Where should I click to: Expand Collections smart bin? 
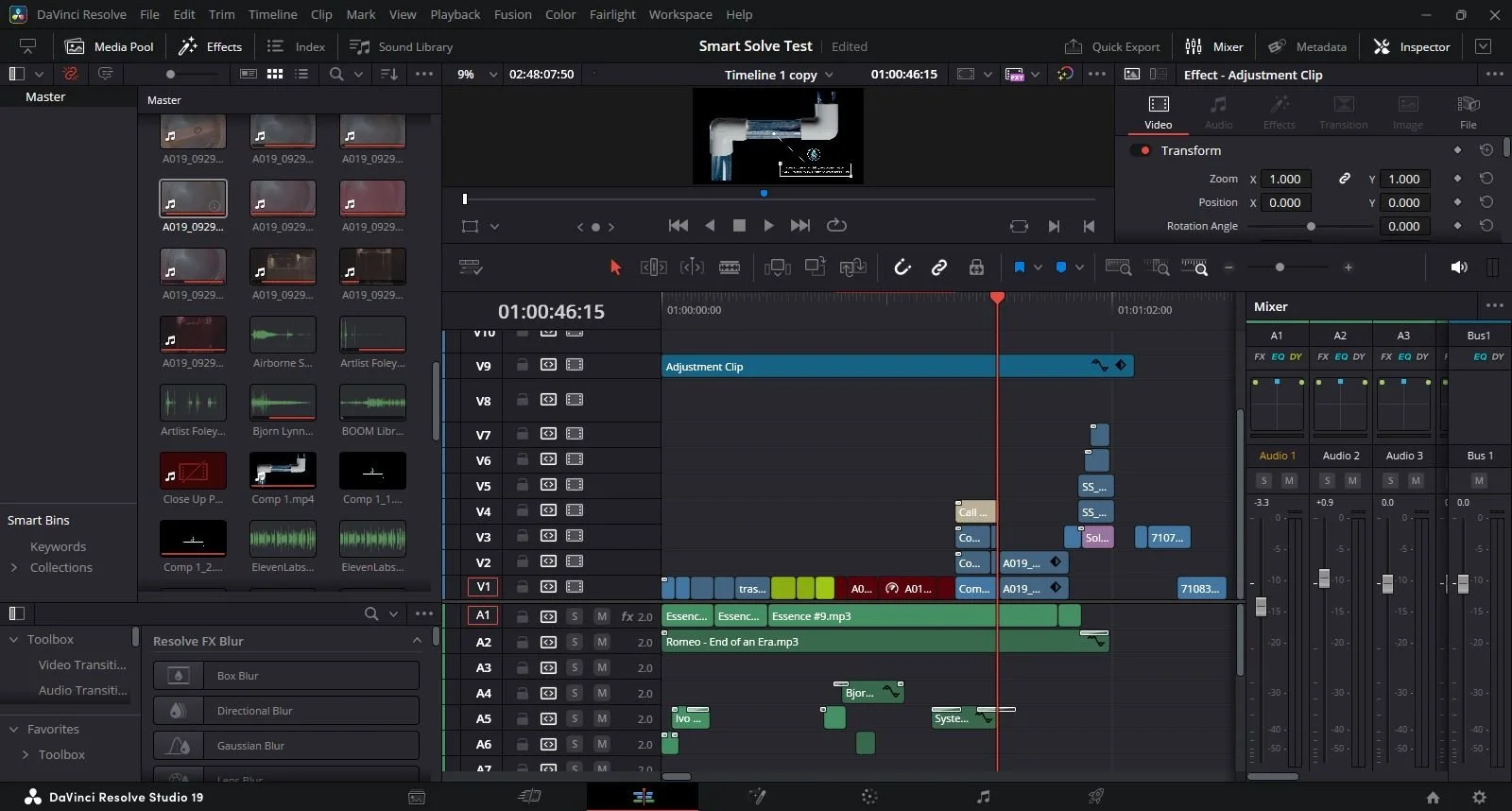tap(13, 568)
